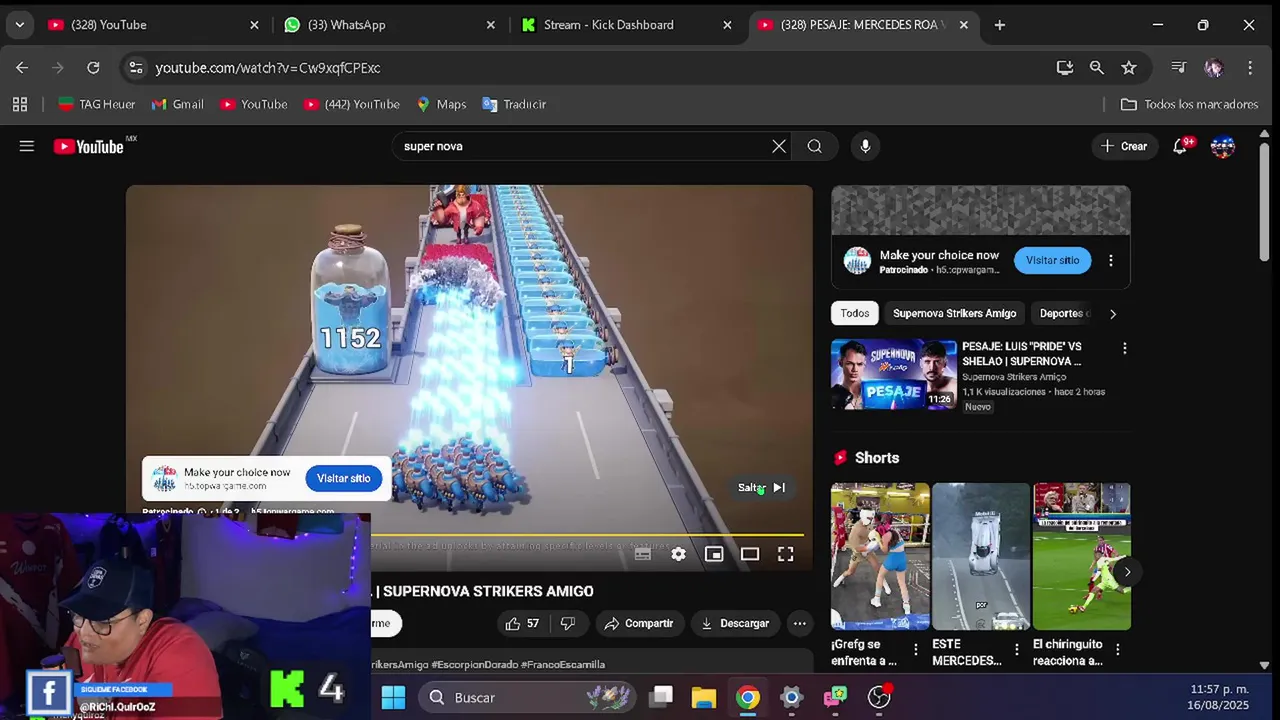Image resolution: width=1280 pixels, height=720 pixels.
Task: Open the Grefg se enfrenta short
Action: tap(880, 557)
